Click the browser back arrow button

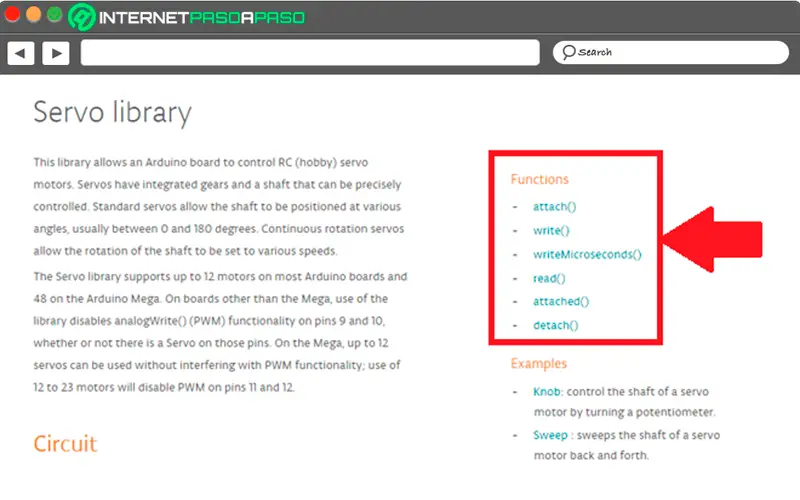point(21,53)
